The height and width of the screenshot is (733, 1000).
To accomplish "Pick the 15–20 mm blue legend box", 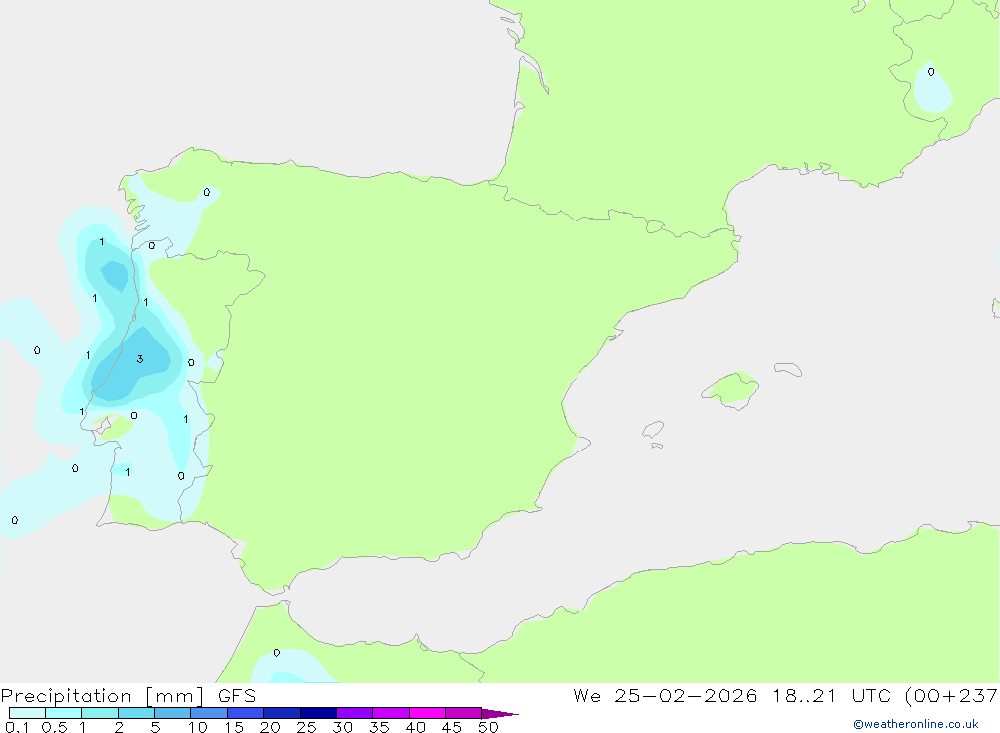I will pos(245,713).
